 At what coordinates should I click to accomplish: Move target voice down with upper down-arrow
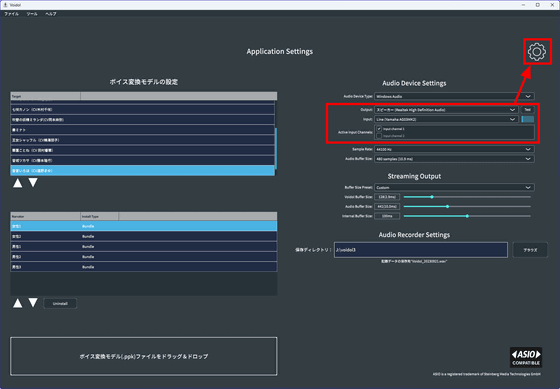[33, 183]
